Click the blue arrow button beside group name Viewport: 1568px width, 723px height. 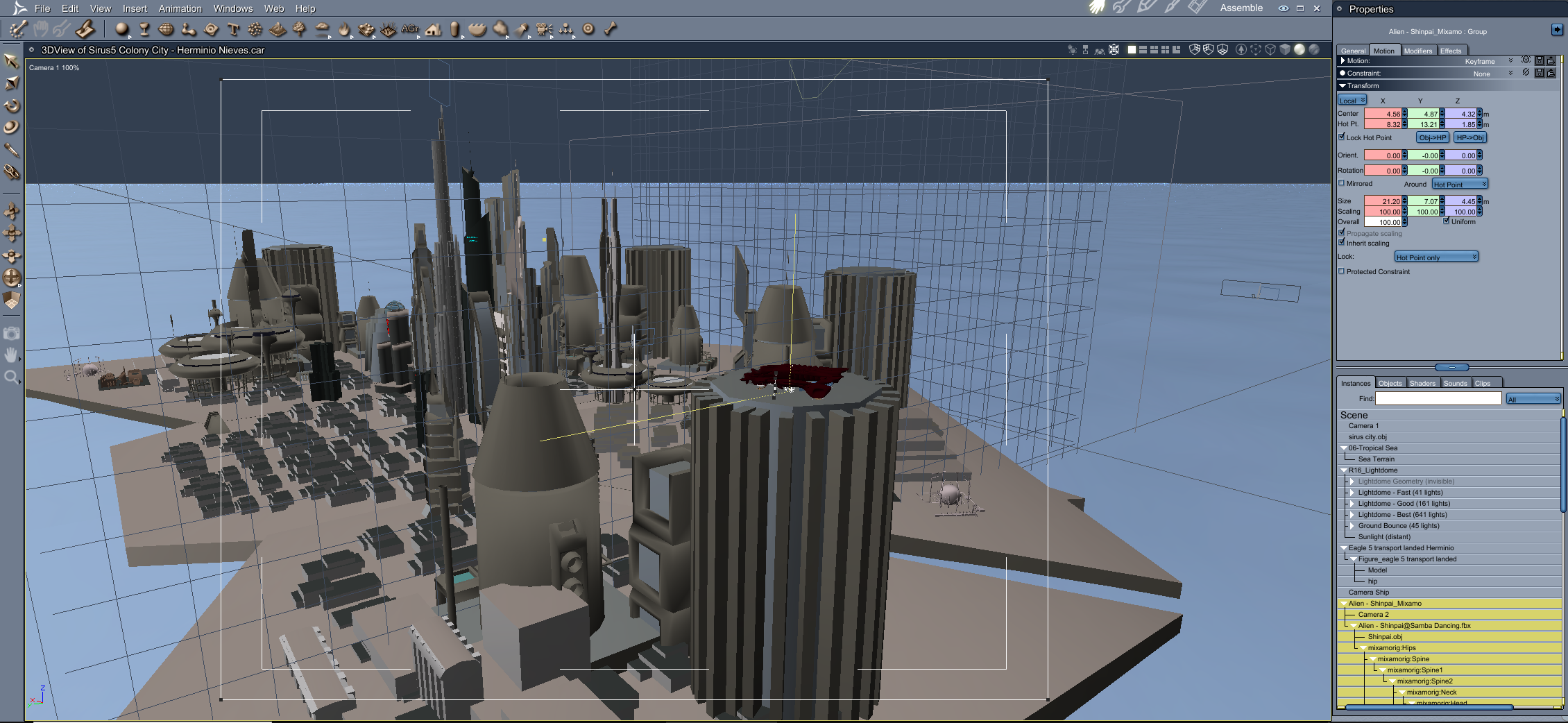tap(1558, 29)
